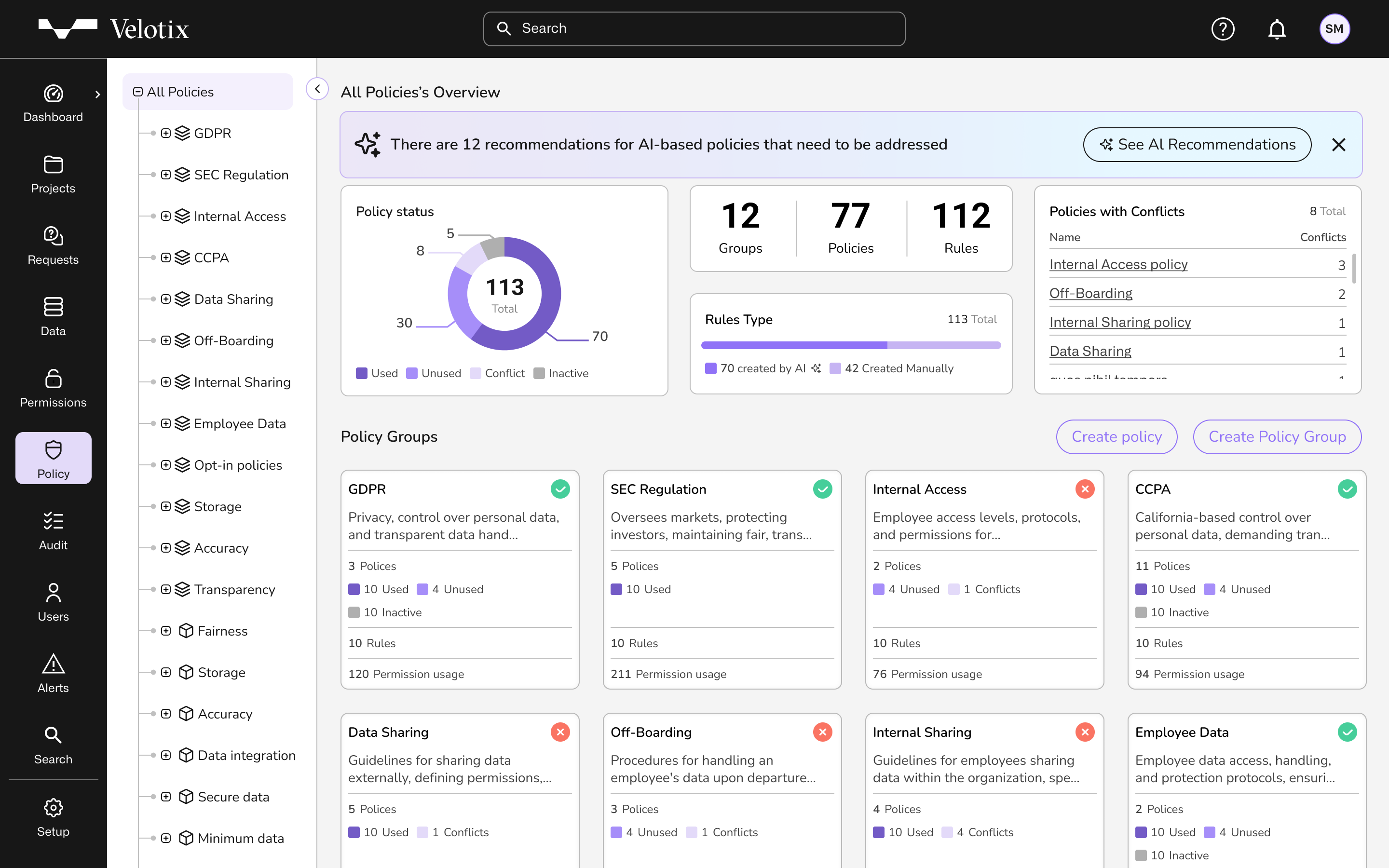Screen dimensions: 1389x868
Task: Expand the GDPR tree node
Action: point(166,133)
